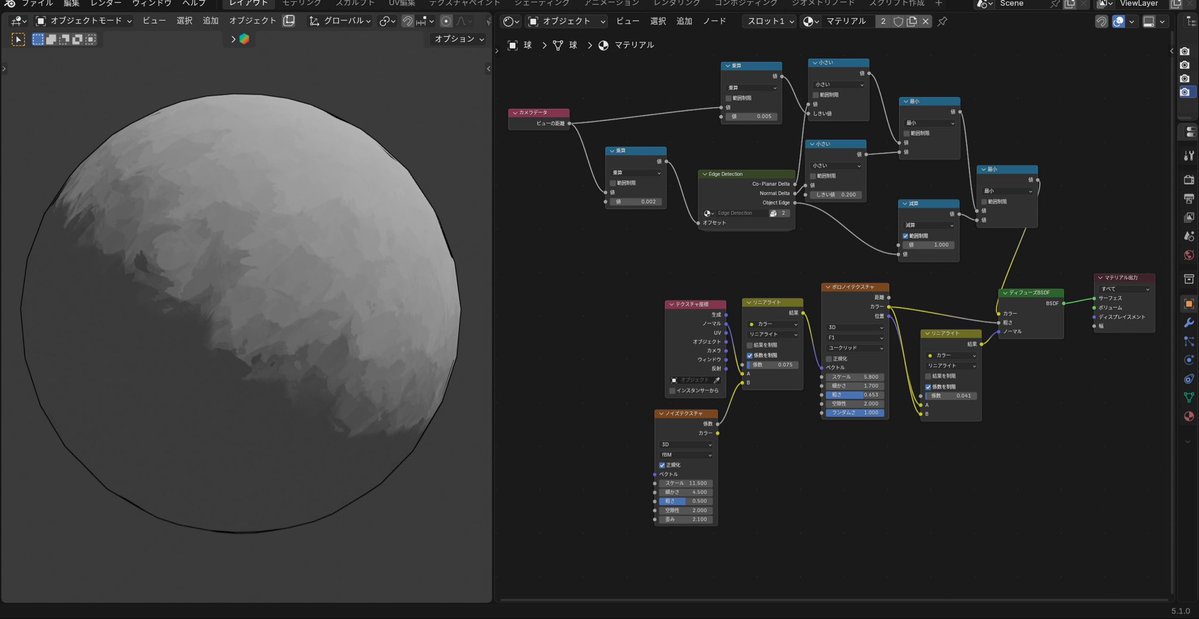The height and width of the screenshot is (619, 1199).
Task: Open the ヘルプ menu
Action: tap(193, 3)
